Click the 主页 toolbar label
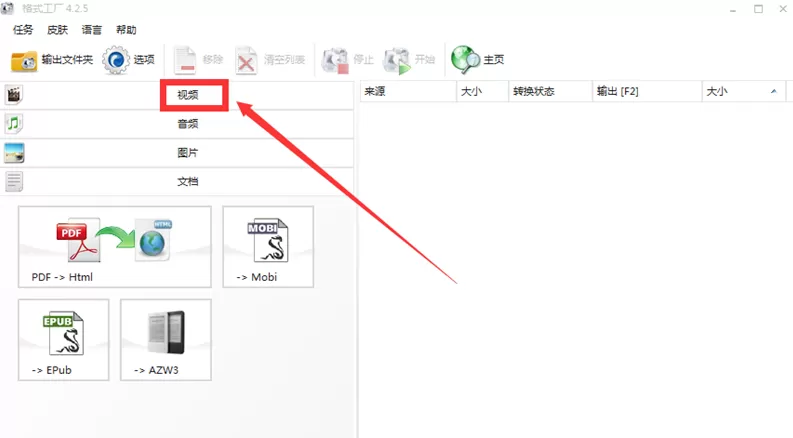Image resolution: width=793 pixels, height=438 pixels. tap(494, 60)
